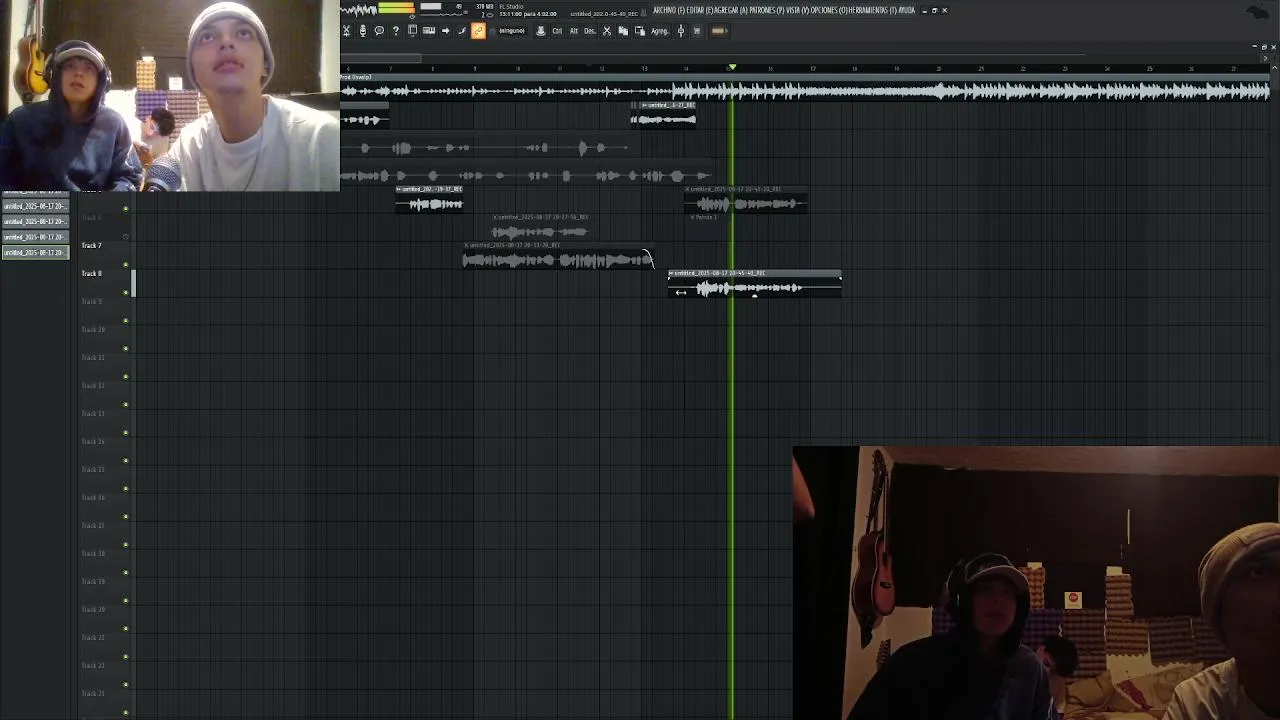Click the untitled_202.0-45-40_REC title text at top

tap(604, 14)
